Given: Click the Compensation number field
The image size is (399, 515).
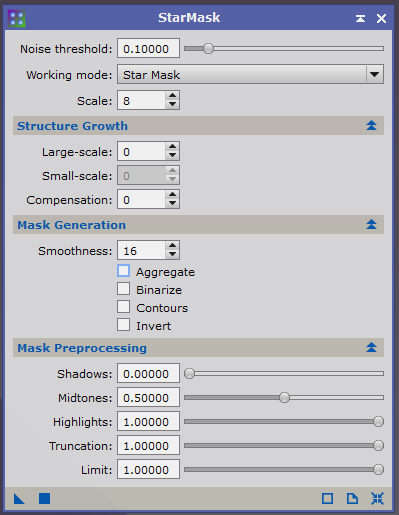Looking at the screenshot, I should pos(142,200).
